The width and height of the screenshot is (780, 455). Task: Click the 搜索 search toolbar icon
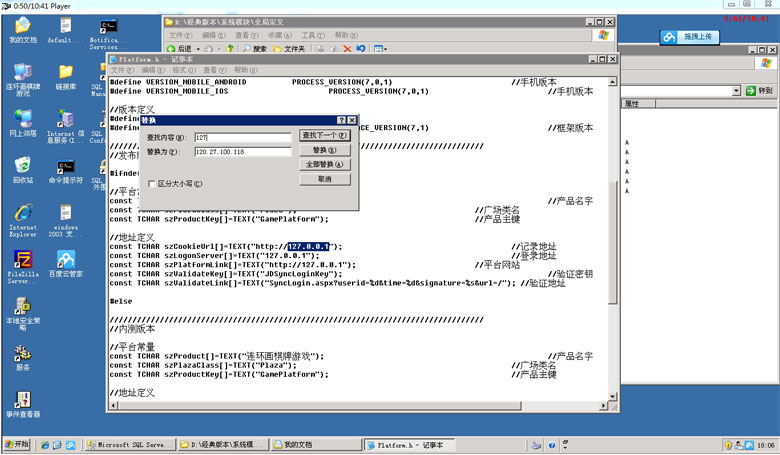click(x=255, y=49)
